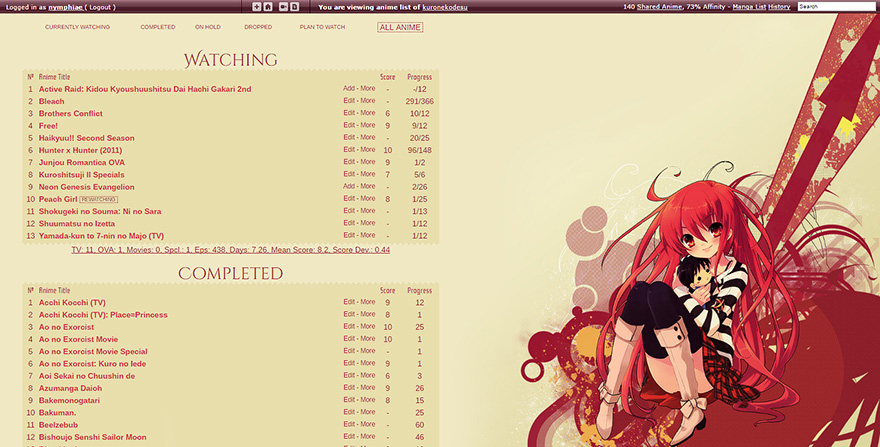The image size is (880, 447).
Task: Open Shokugeki no Souma: Ni no Sara
Action: coord(100,212)
